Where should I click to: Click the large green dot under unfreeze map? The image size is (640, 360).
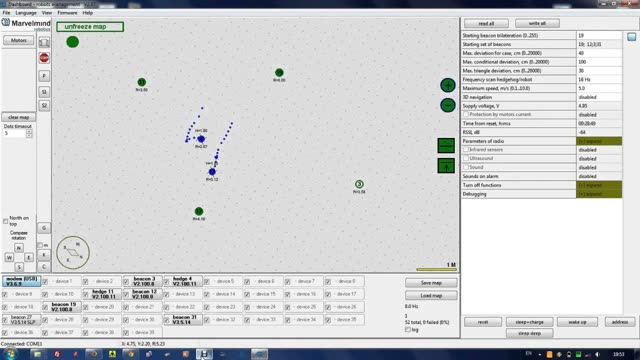pyautogui.click(x=73, y=42)
